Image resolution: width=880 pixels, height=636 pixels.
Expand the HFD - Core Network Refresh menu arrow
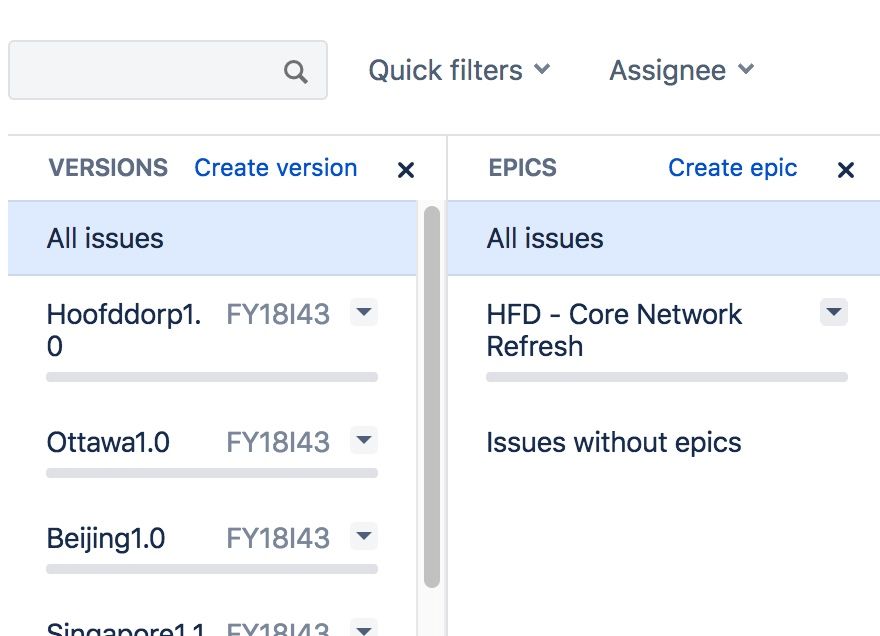point(833,312)
